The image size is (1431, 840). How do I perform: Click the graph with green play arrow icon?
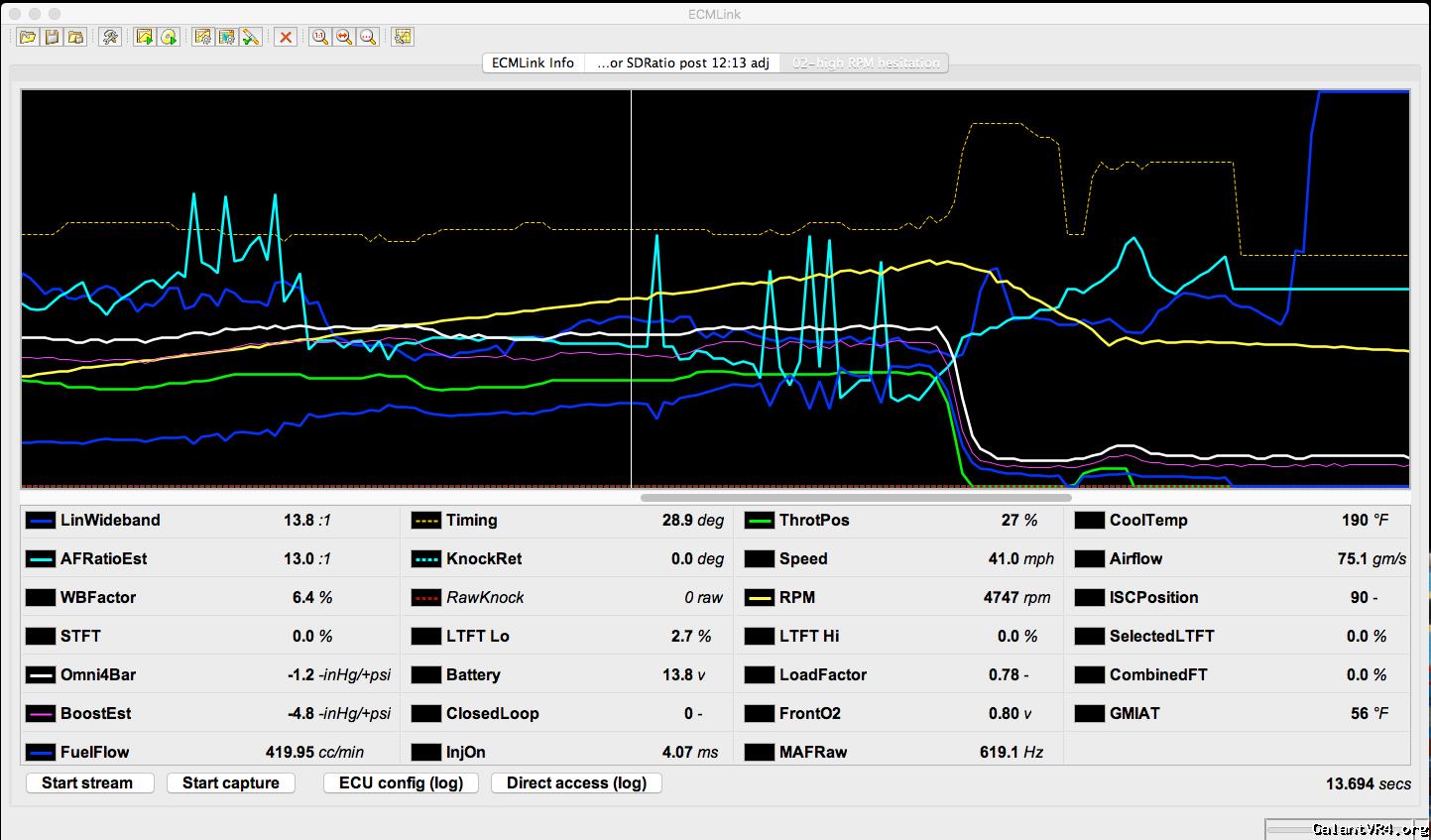click(145, 37)
